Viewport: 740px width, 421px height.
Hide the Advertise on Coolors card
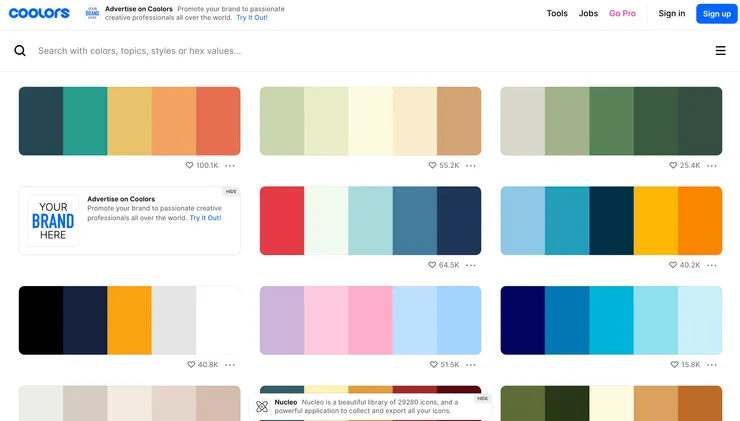230,191
